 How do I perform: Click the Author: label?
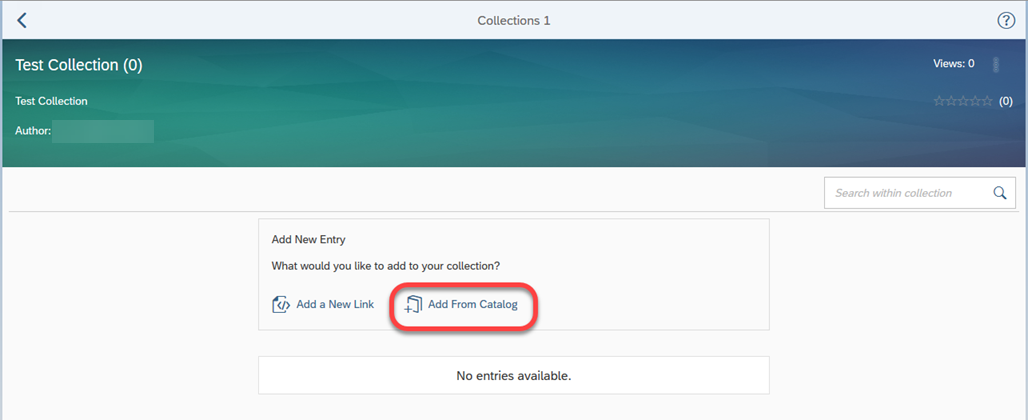pyautogui.click(x=33, y=131)
